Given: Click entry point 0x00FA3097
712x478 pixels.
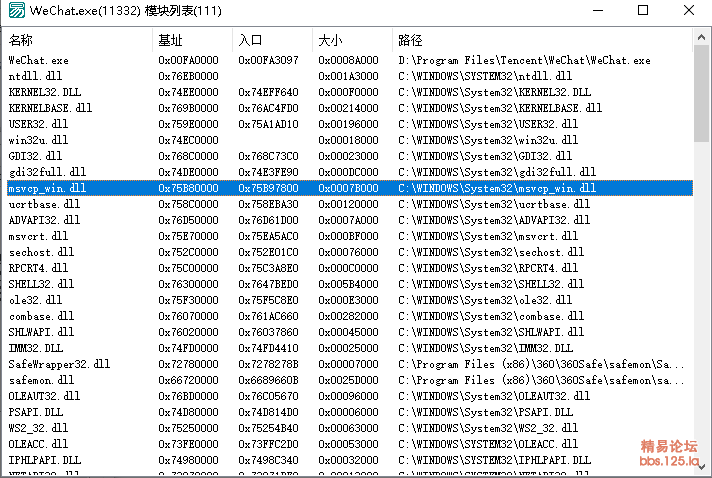Looking at the screenshot, I should (268, 60).
